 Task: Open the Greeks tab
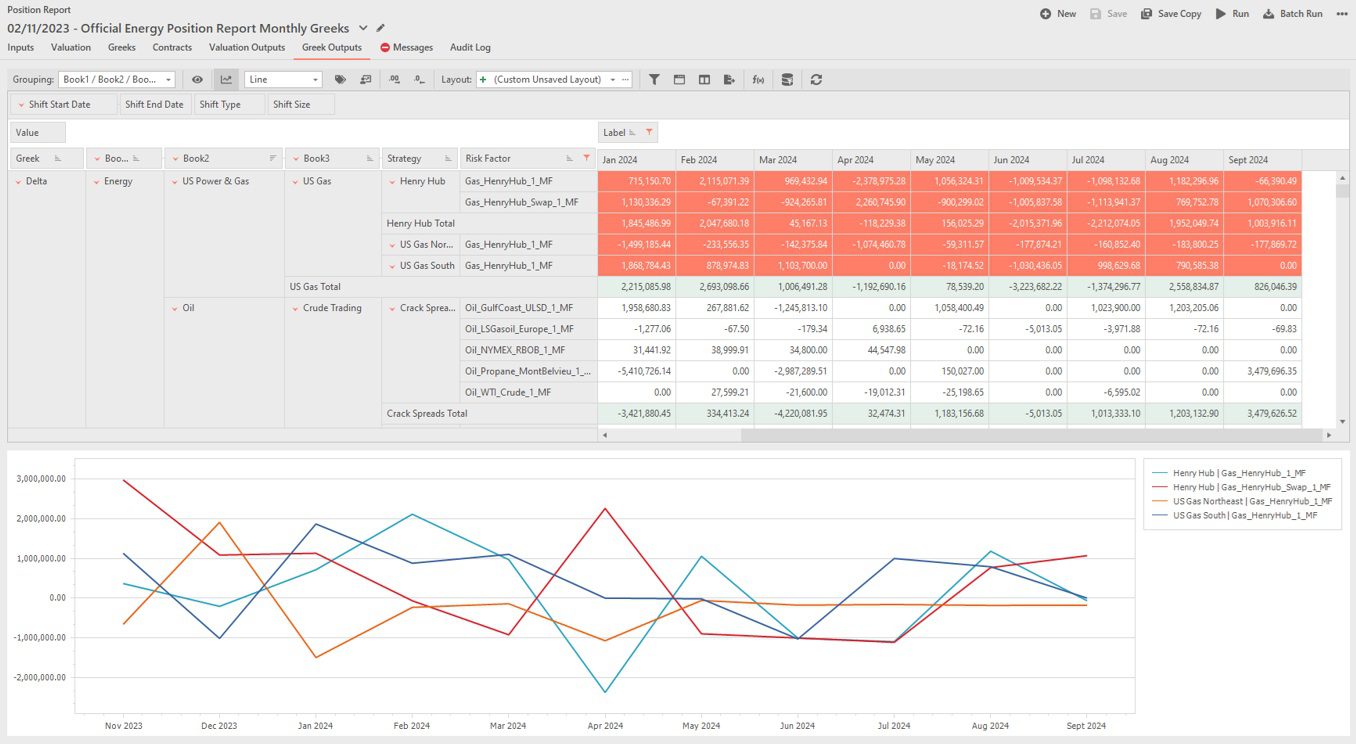[x=122, y=47]
